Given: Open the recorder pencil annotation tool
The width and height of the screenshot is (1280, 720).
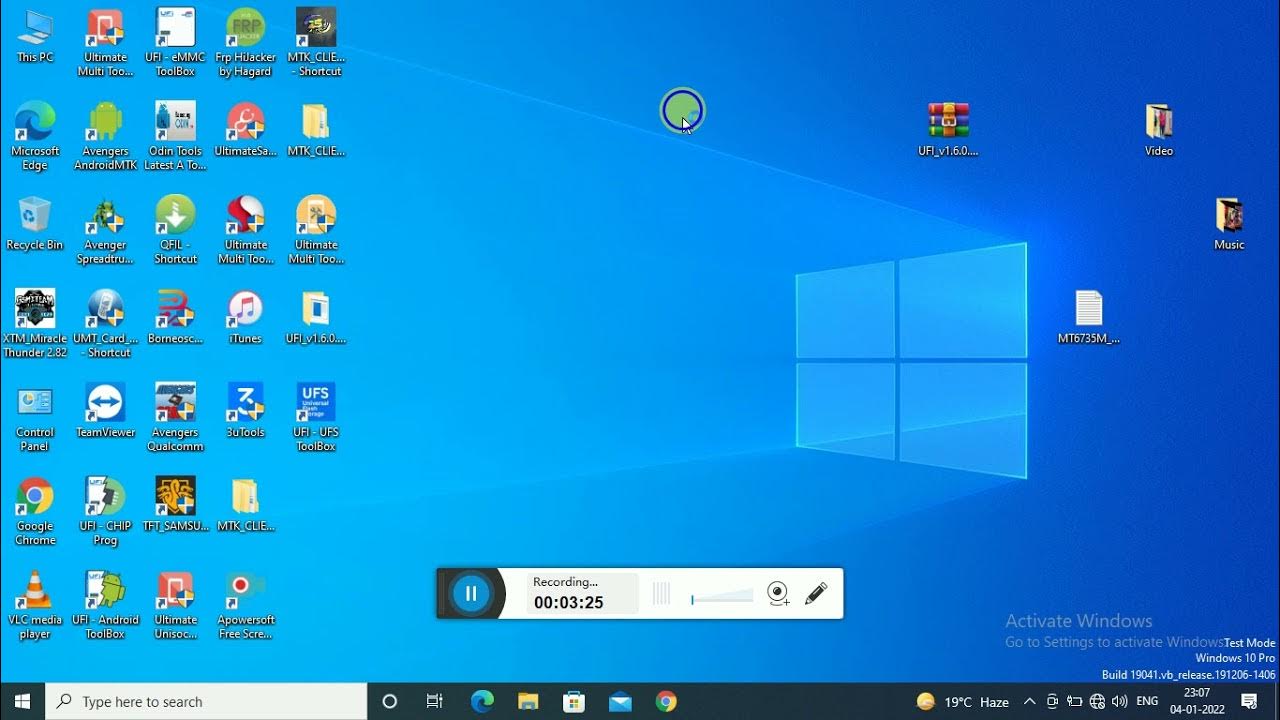Looking at the screenshot, I should coord(816,594).
